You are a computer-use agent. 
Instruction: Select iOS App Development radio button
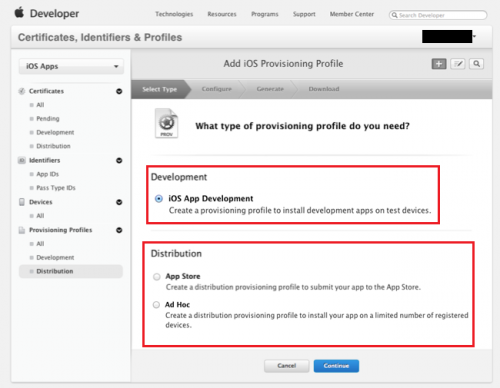point(159,199)
